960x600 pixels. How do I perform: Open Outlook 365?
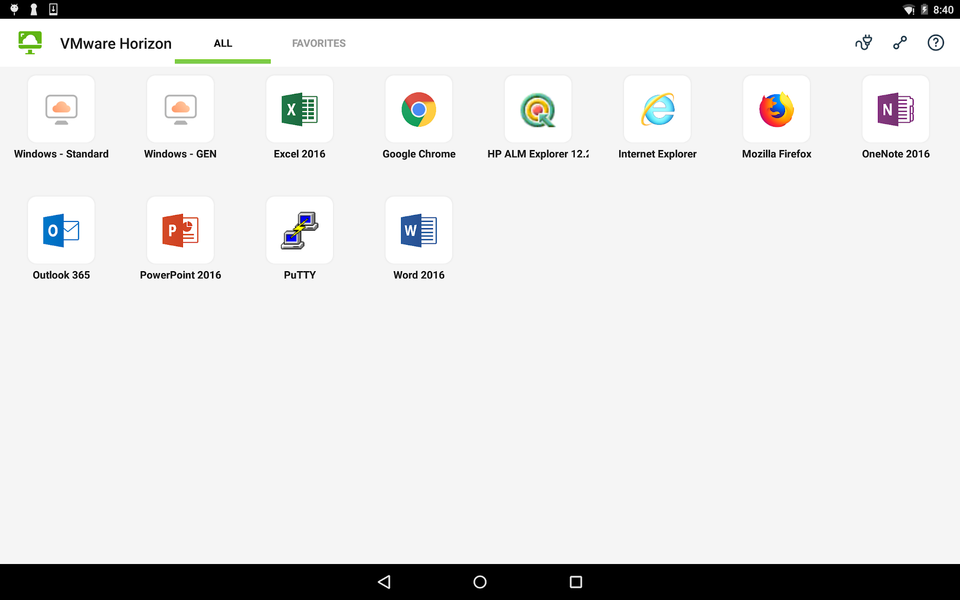[61, 230]
